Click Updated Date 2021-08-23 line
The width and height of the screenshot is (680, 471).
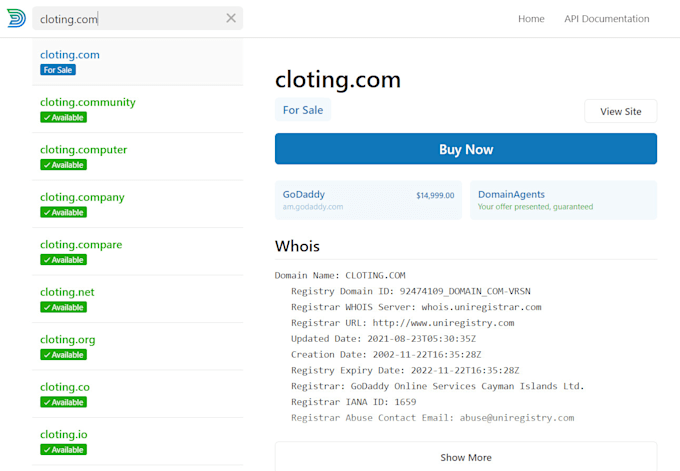pyautogui.click(x=383, y=339)
